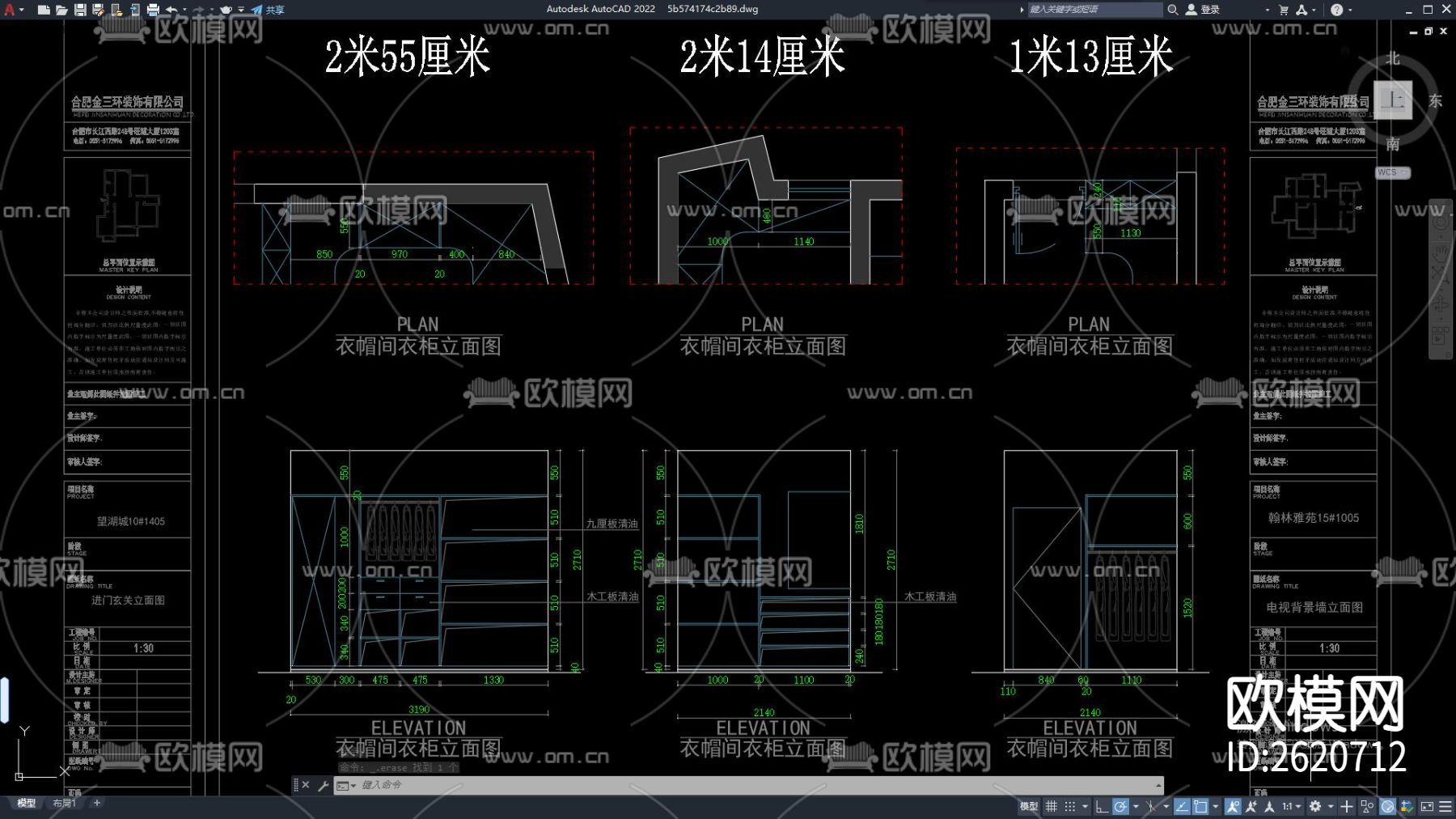Toggle drawing grid display in status bar

click(1052, 807)
